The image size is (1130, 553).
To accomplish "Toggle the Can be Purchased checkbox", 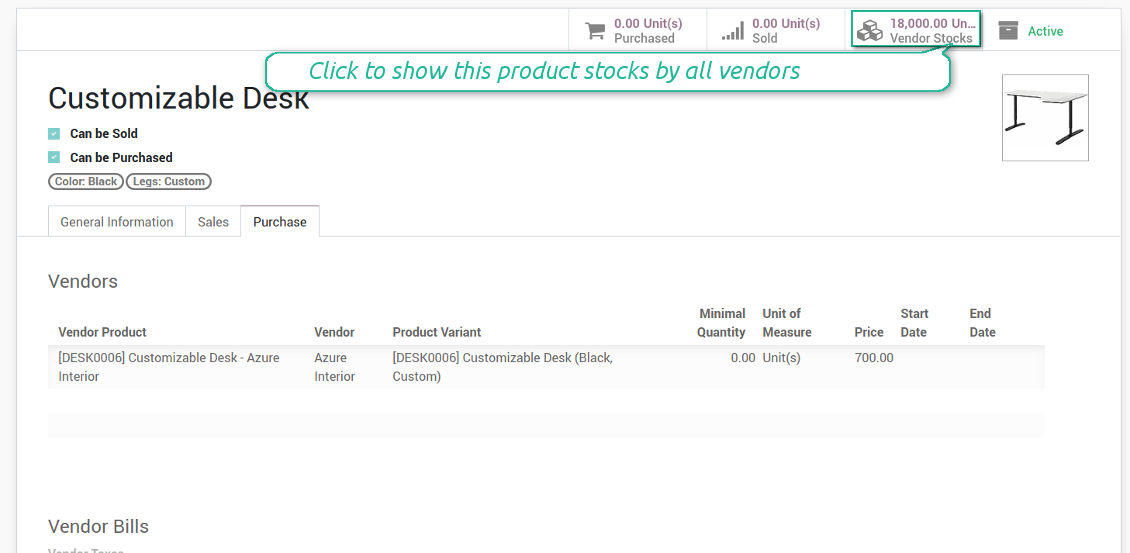I will point(54,157).
